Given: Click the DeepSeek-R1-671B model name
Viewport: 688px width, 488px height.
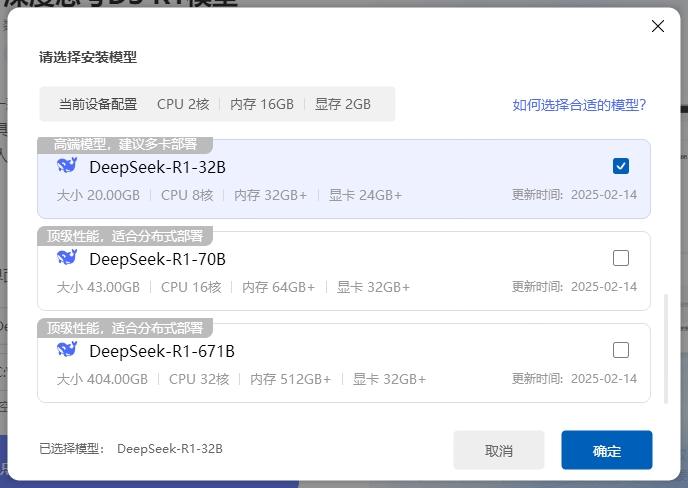Looking at the screenshot, I should click(162, 352).
